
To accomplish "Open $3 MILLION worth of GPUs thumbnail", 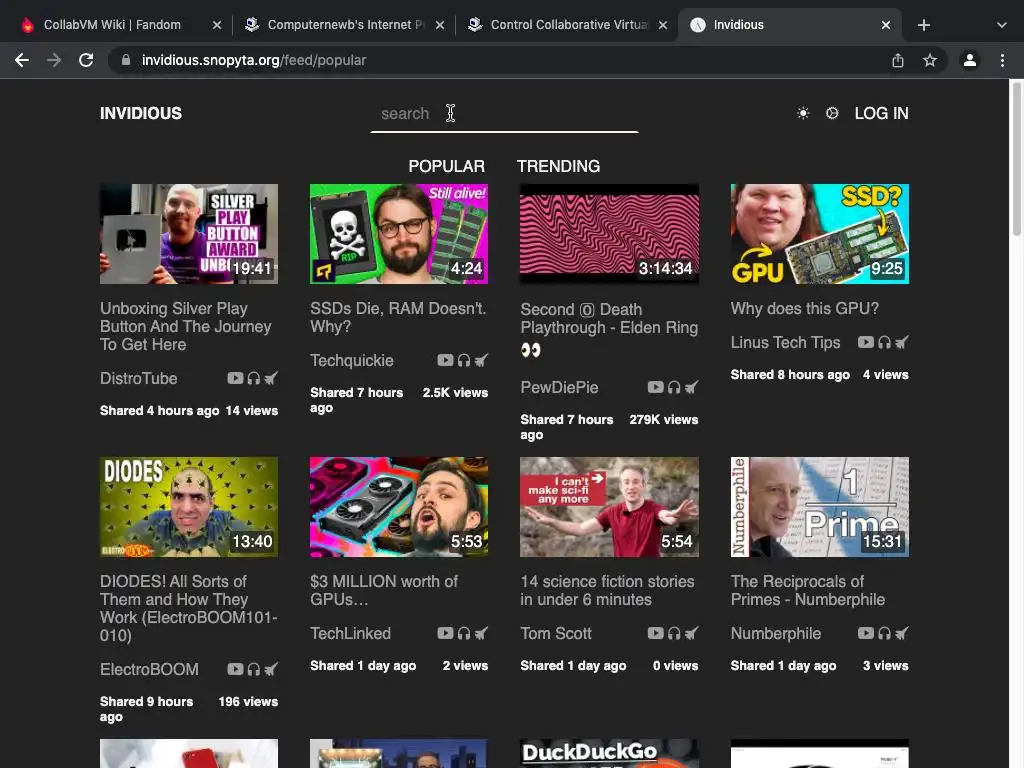I will tap(399, 507).
